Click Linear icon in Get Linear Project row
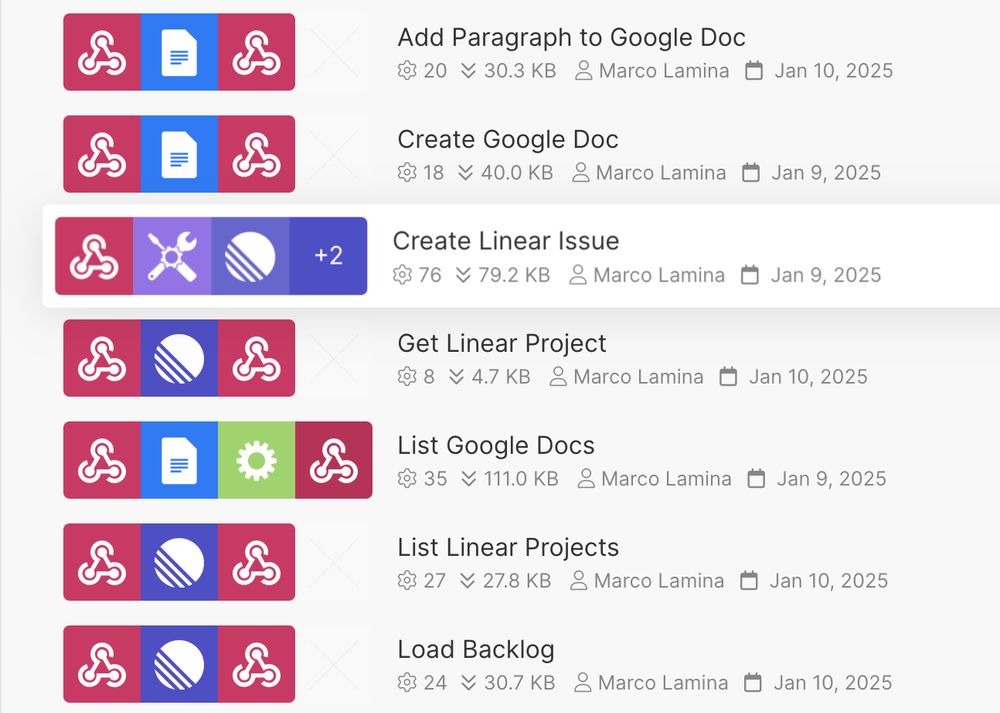The image size is (1000, 713). point(179,358)
